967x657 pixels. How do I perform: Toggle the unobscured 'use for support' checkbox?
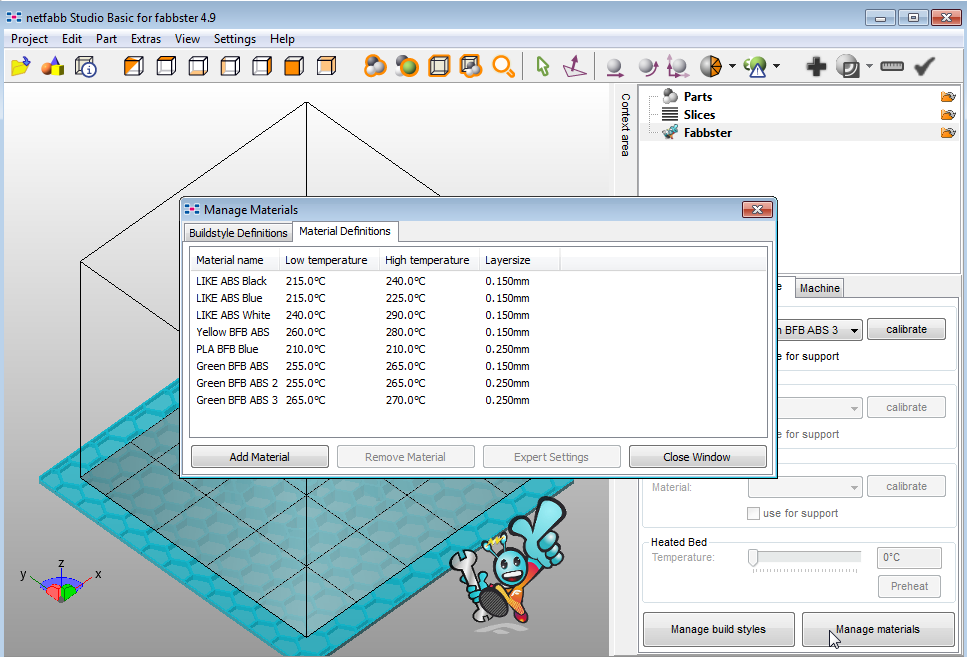(754, 514)
